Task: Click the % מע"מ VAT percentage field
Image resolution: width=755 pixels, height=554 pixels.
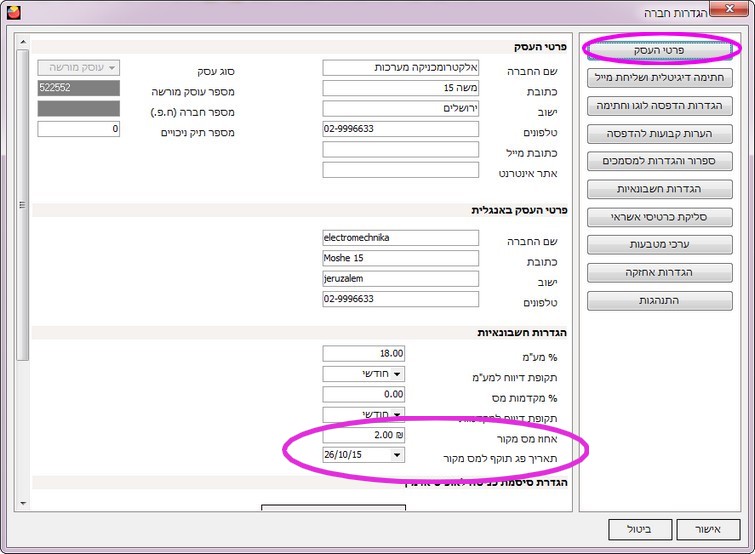Action: [364, 354]
